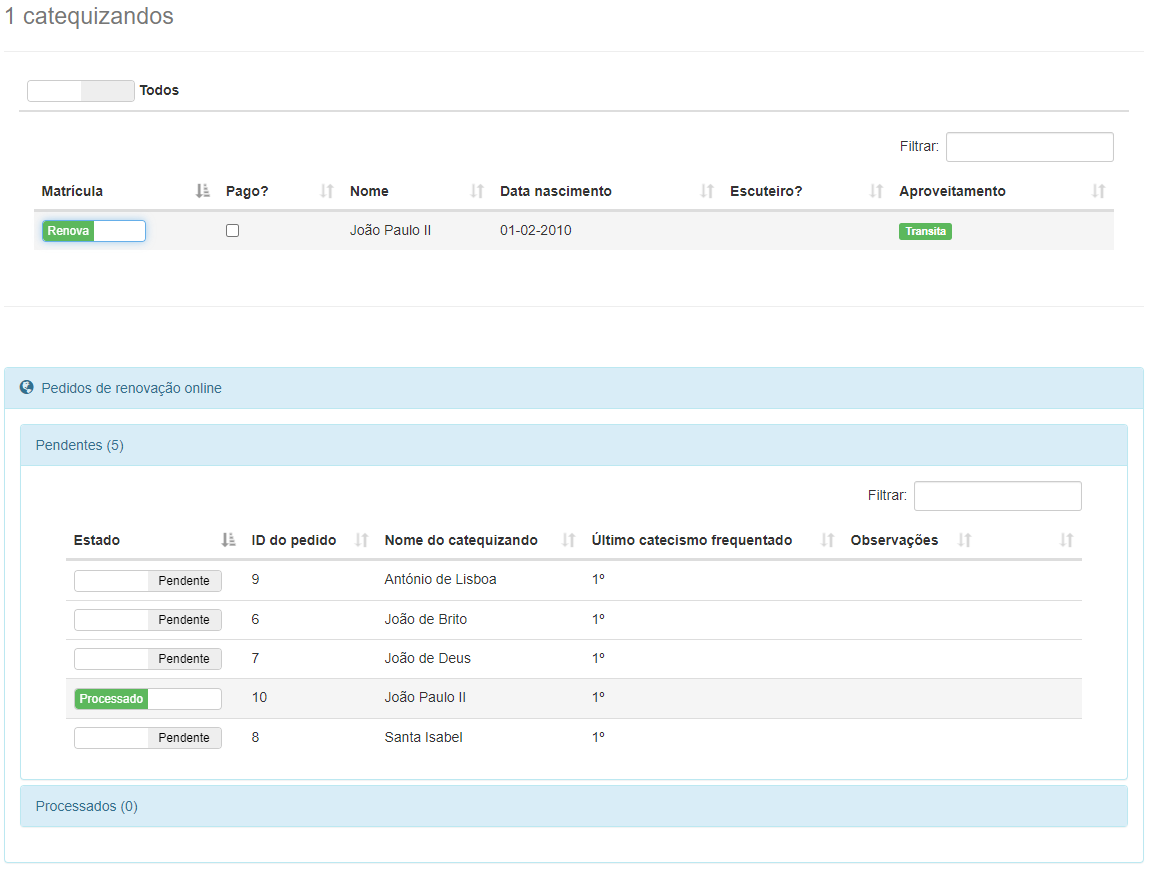
Task: Sort pending requests by Estado icon
Action: point(228,540)
